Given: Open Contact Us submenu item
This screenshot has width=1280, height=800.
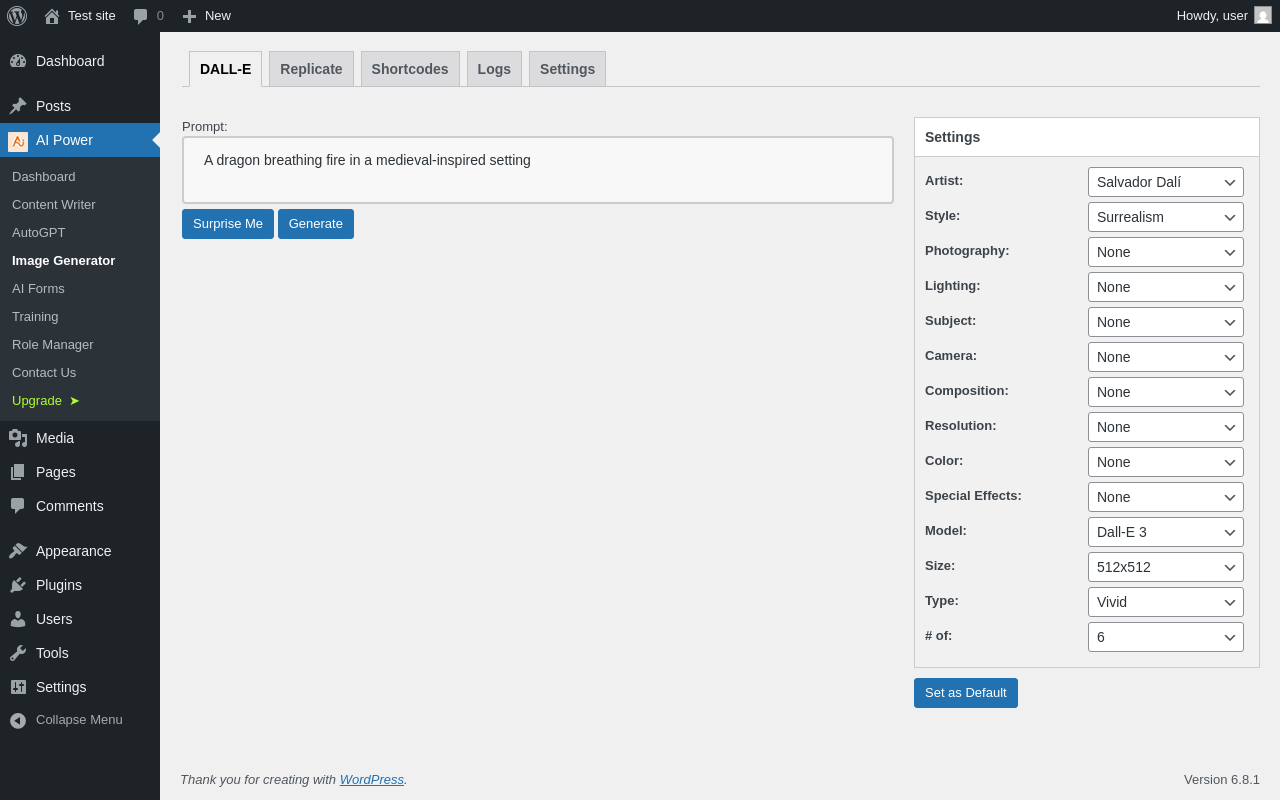Looking at the screenshot, I should point(80,373).
